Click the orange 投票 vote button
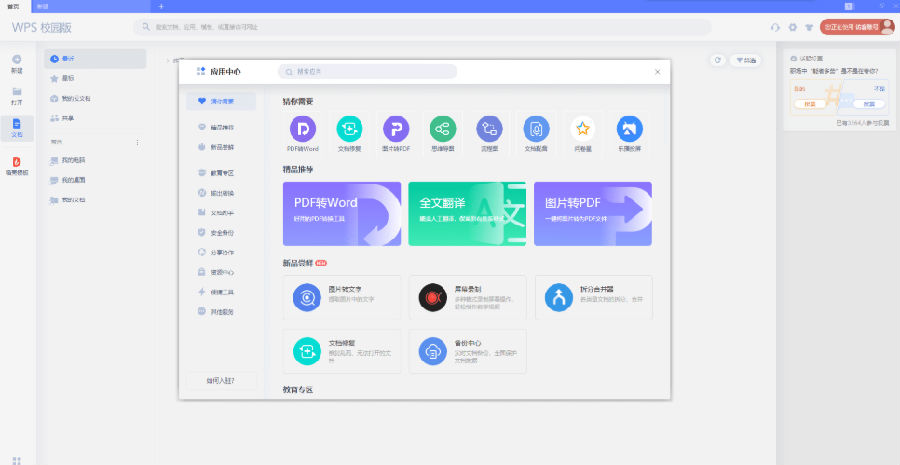Image resolution: width=900 pixels, height=465 pixels. [x=810, y=104]
